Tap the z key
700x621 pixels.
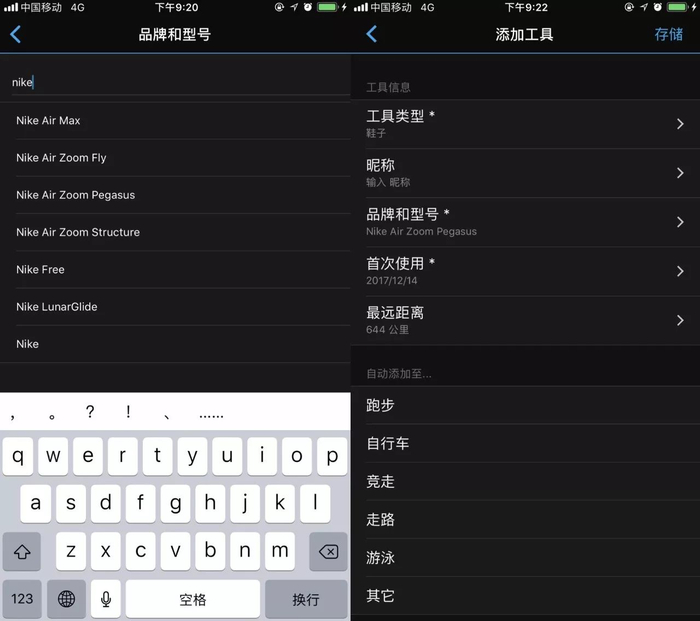[x=71, y=552]
